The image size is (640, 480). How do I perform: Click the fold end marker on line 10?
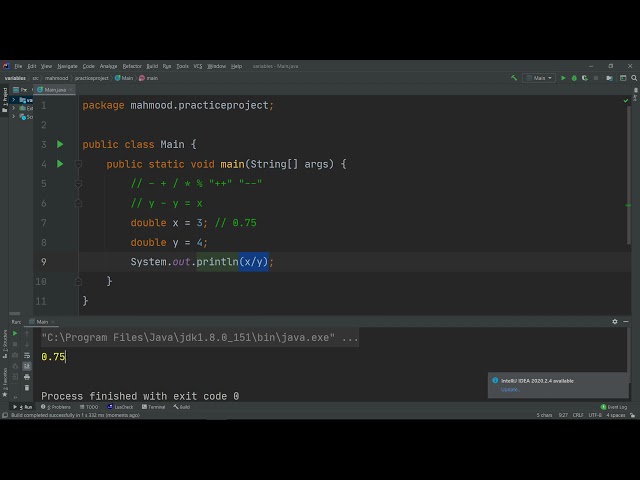tap(78, 281)
